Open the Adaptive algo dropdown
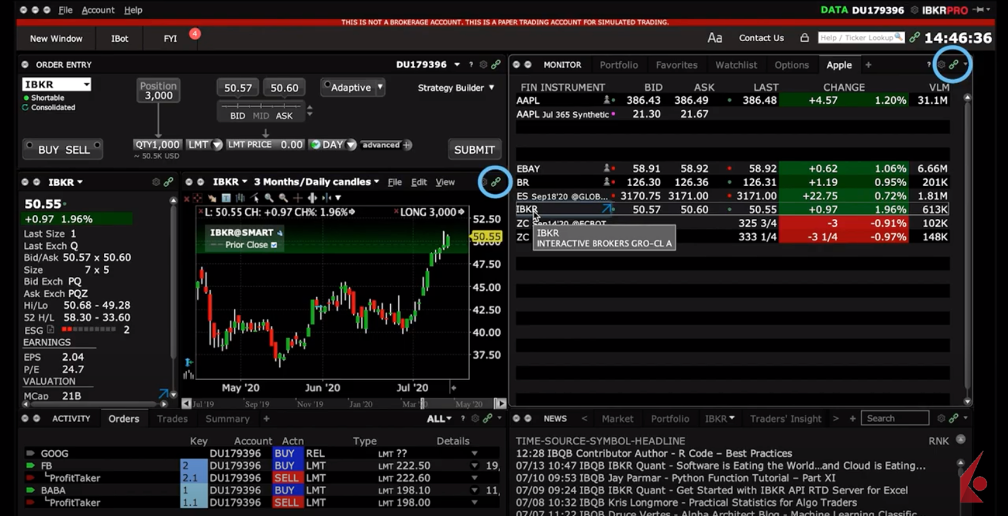1008x516 pixels. [x=352, y=88]
